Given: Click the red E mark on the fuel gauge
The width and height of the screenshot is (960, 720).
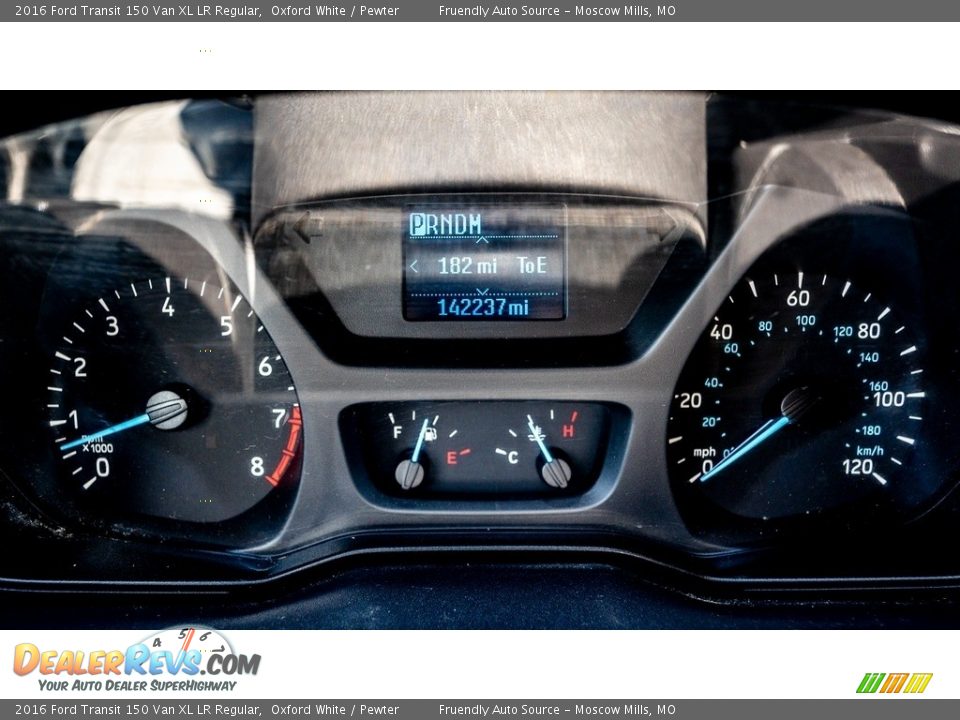Looking at the screenshot, I should [452, 457].
